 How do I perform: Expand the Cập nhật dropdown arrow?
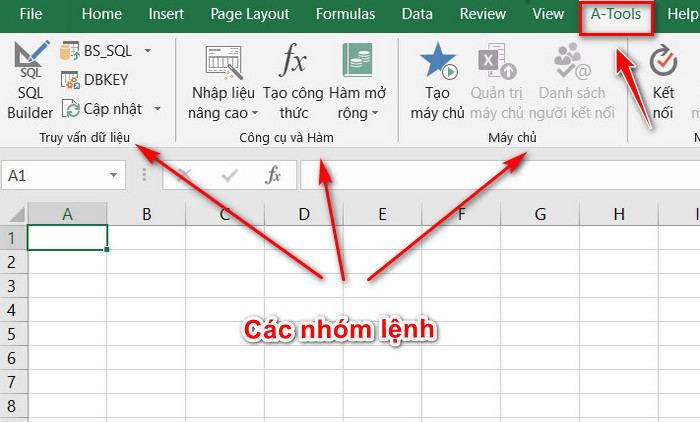point(158,109)
